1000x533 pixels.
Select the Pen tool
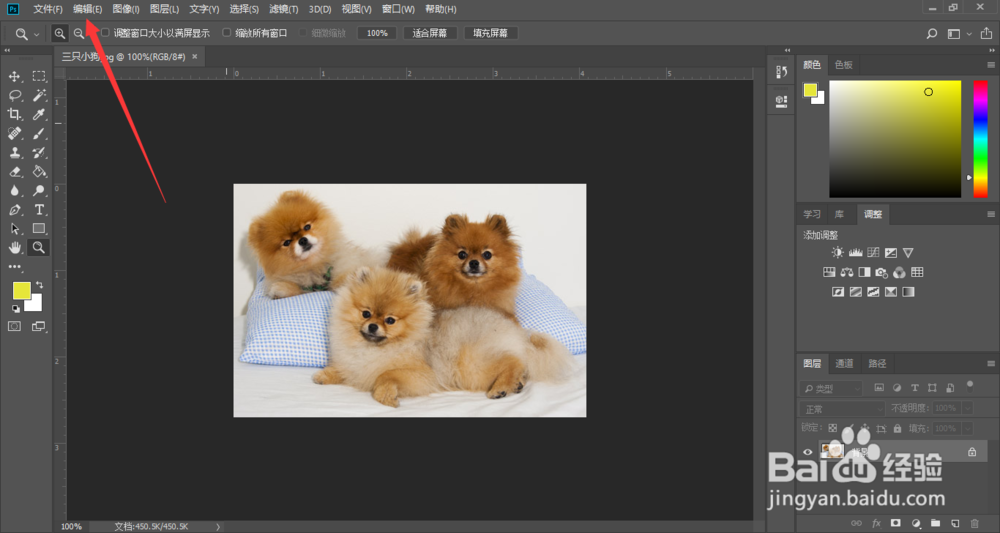click(x=14, y=210)
